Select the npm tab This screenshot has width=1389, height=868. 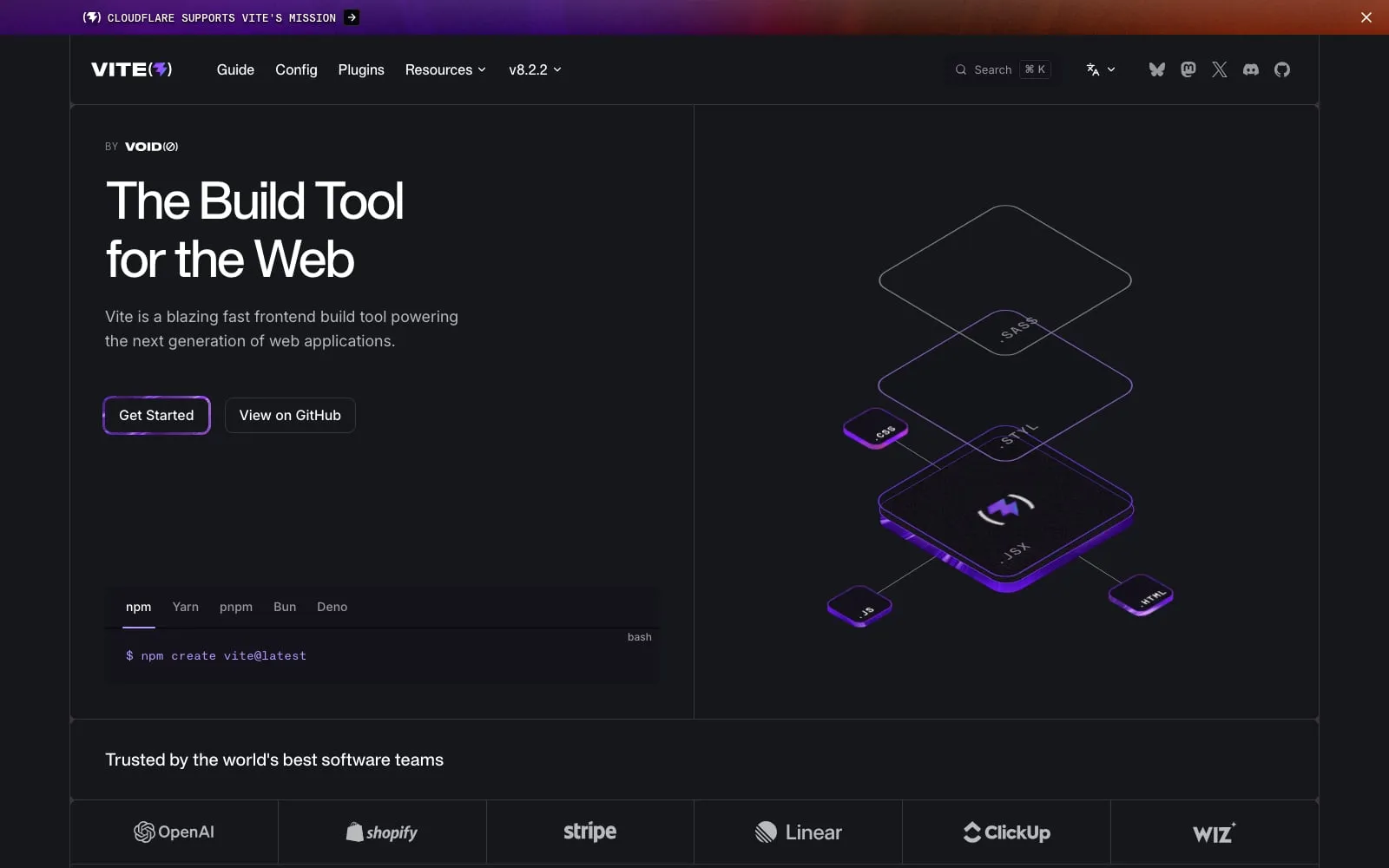(x=138, y=607)
